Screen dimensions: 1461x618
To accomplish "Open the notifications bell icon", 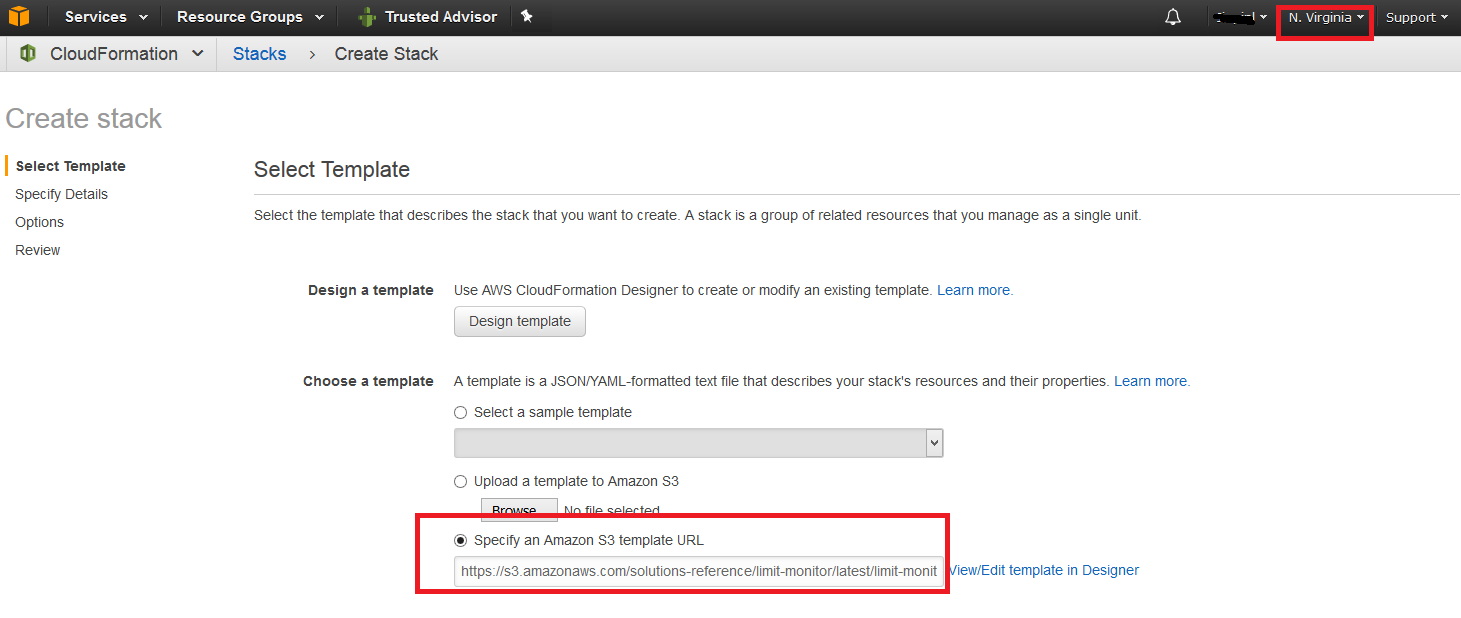I will click(1173, 17).
